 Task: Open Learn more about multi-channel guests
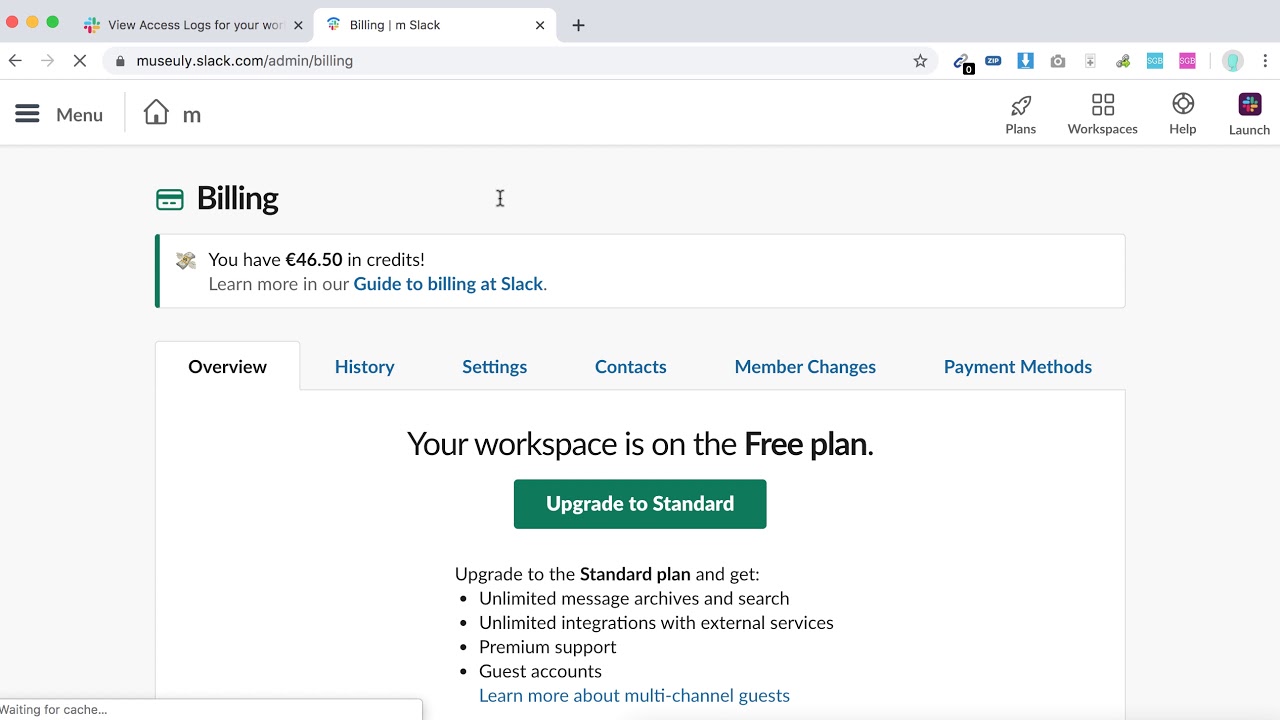(634, 696)
